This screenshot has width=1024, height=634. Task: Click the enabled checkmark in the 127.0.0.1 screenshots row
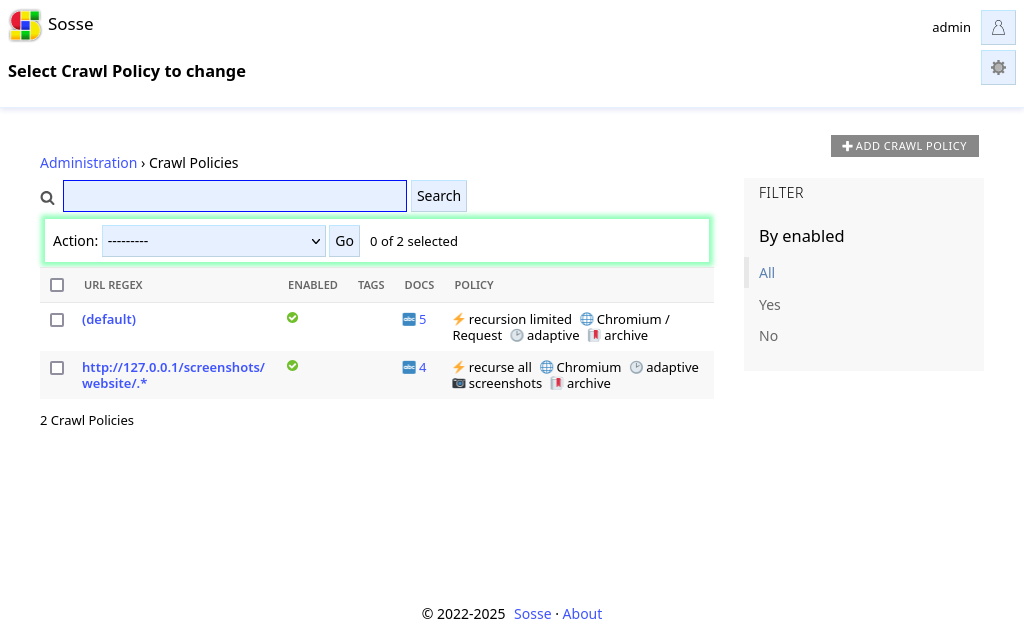(293, 366)
